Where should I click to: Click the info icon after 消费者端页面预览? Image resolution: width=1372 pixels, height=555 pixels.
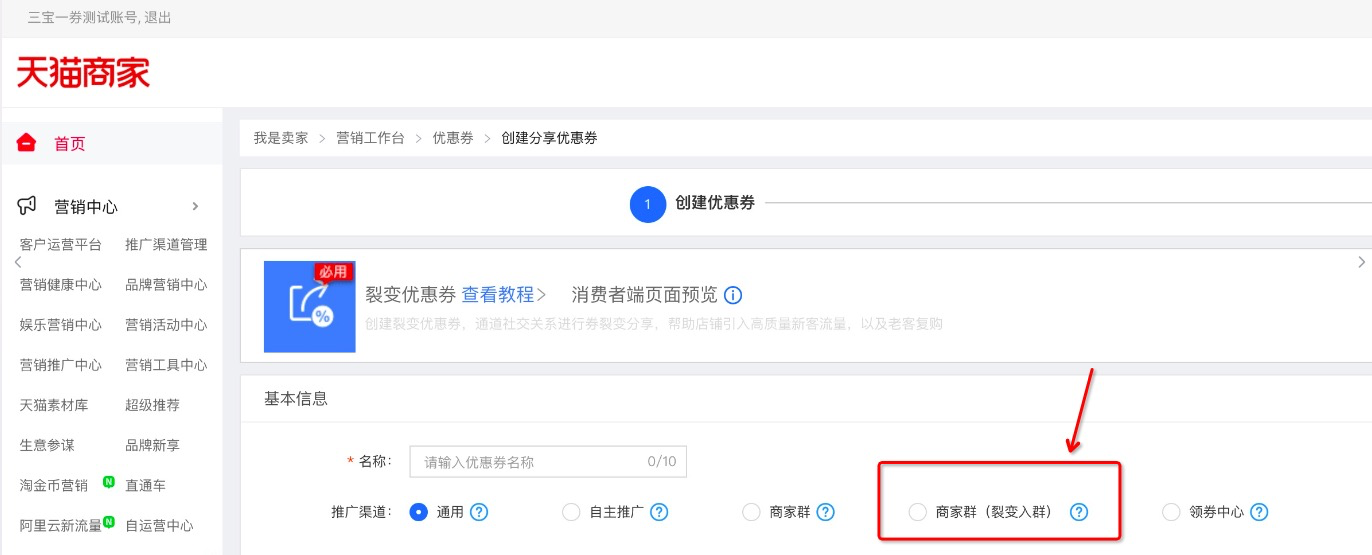click(x=733, y=295)
